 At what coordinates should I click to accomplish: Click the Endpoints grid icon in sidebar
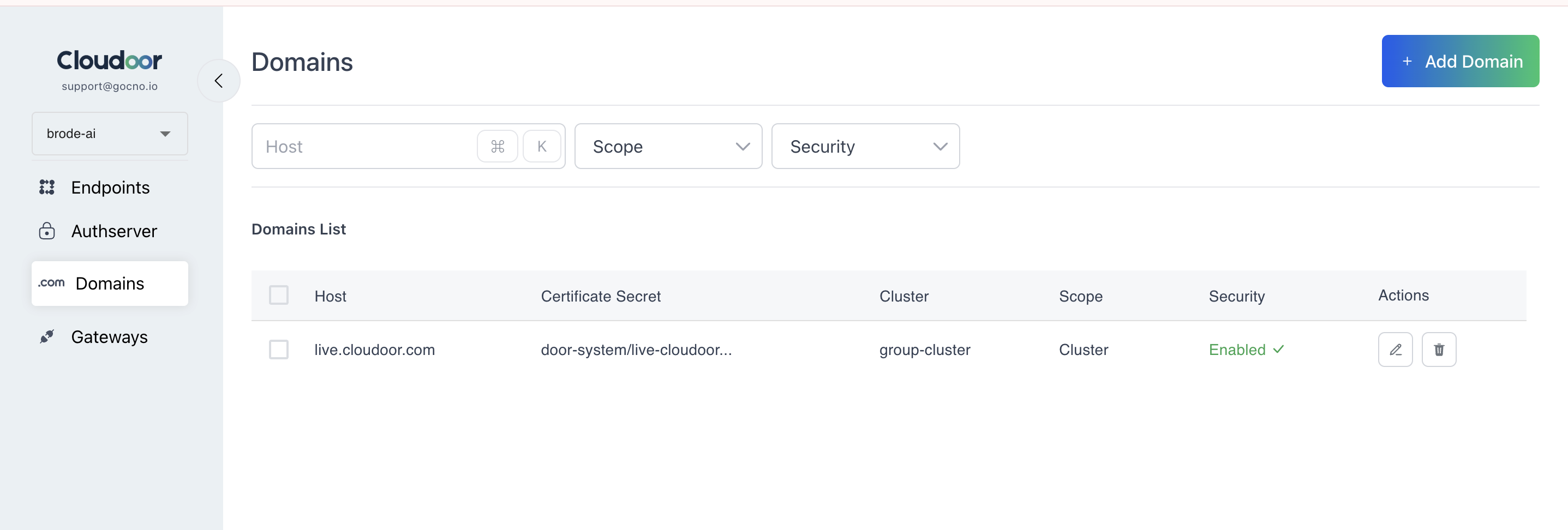(x=47, y=188)
